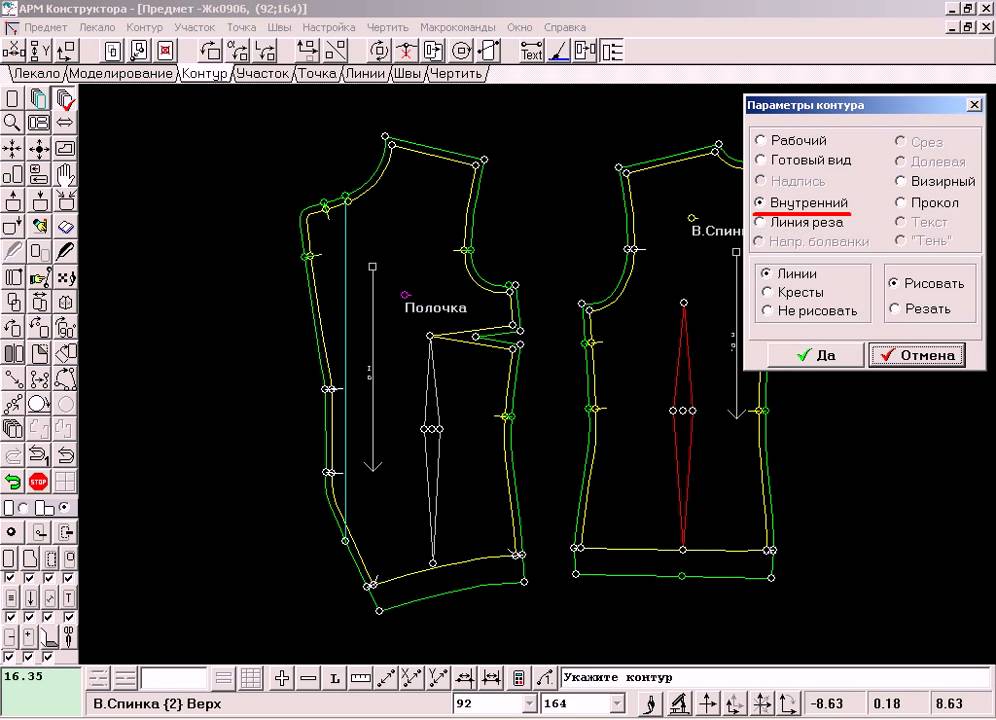
Task: Switch to the Моделирование tab
Action: 121,73
